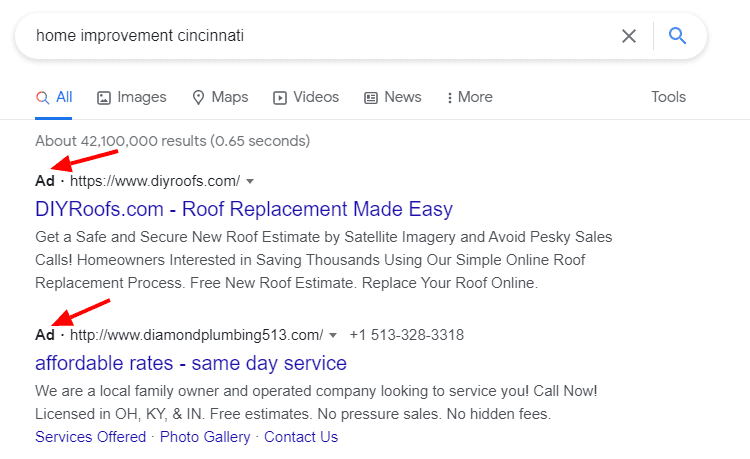Click the blue magnifying glass search icon

[x=678, y=36]
